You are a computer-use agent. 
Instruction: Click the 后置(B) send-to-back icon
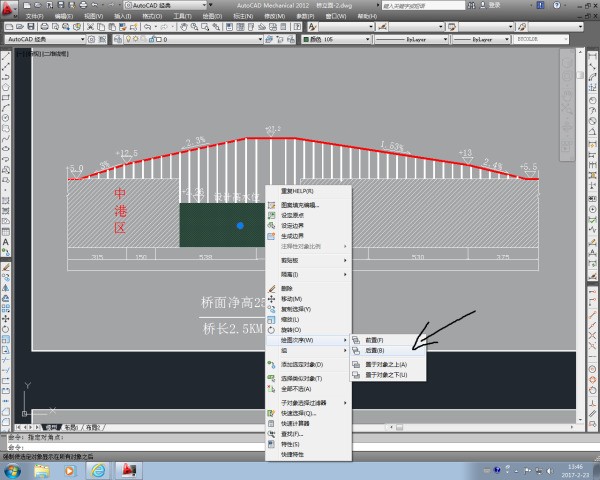(356, 351)
